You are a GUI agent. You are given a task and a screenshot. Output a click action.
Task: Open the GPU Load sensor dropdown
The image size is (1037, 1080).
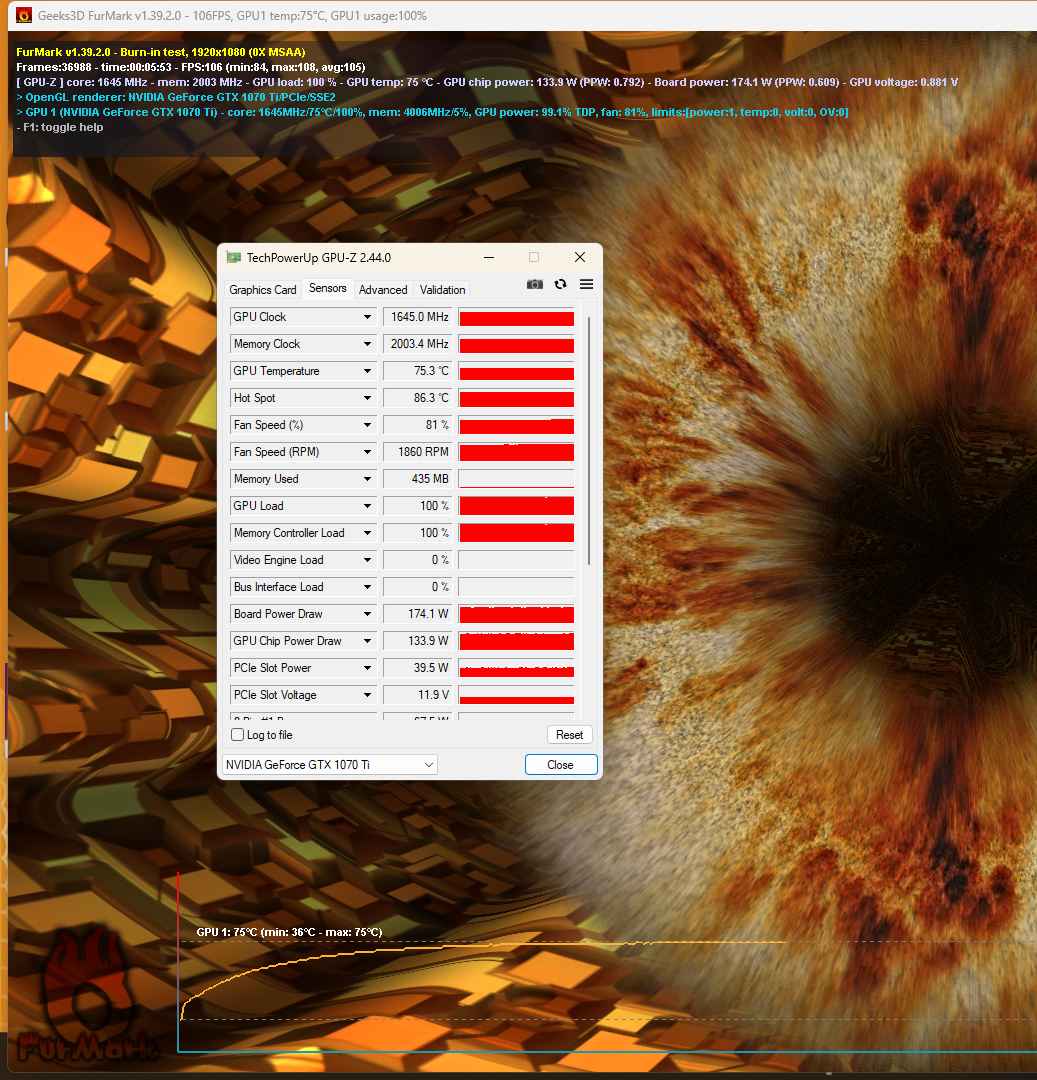(x=367, y=506)
